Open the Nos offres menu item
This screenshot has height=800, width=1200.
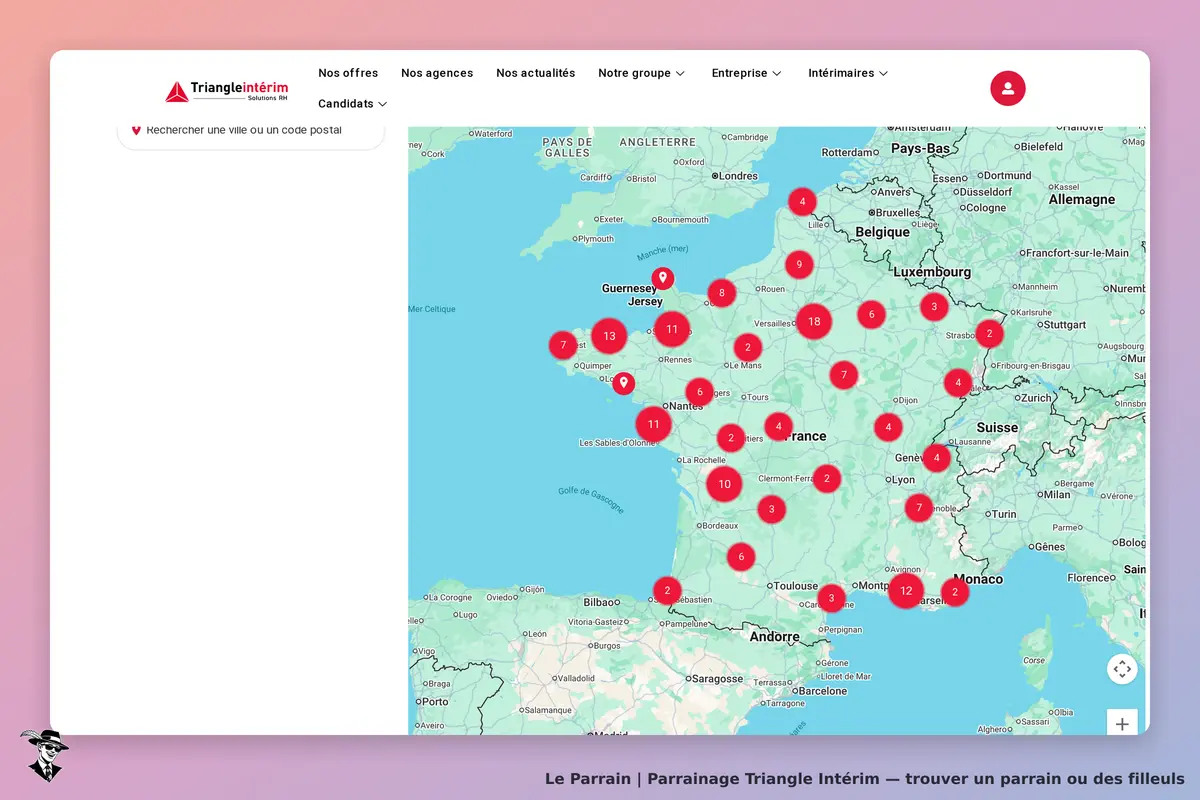348,73
